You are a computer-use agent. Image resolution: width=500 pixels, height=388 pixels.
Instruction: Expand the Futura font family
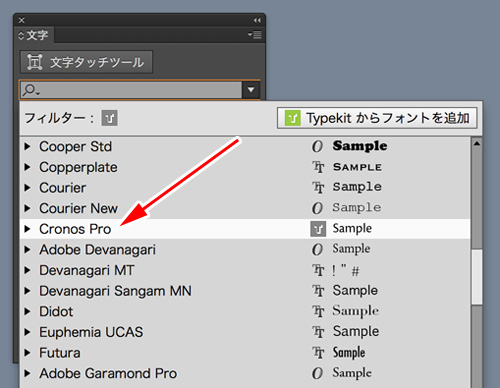[x=28, y=353]
